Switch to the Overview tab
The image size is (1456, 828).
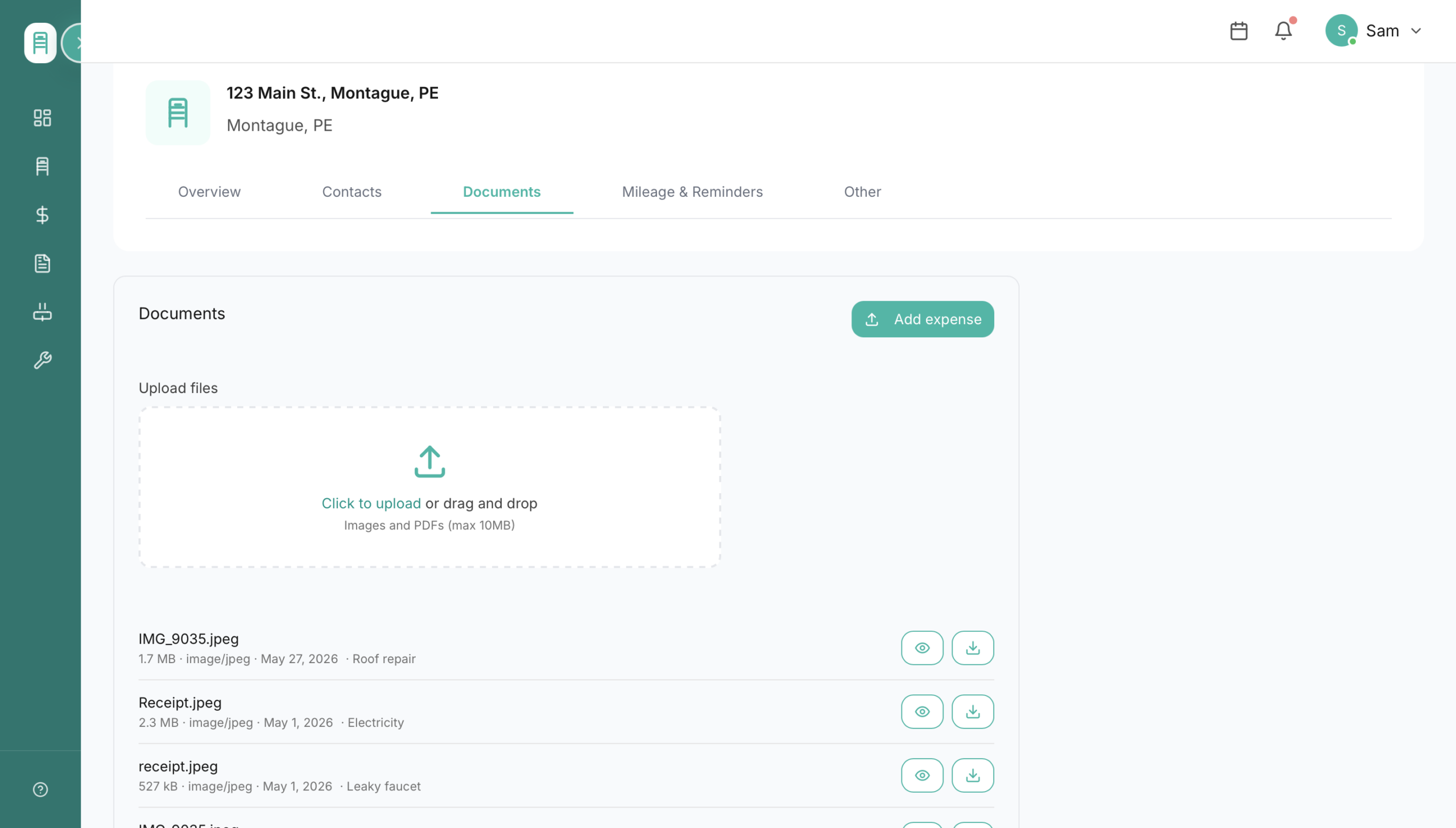tap(209, 192)
